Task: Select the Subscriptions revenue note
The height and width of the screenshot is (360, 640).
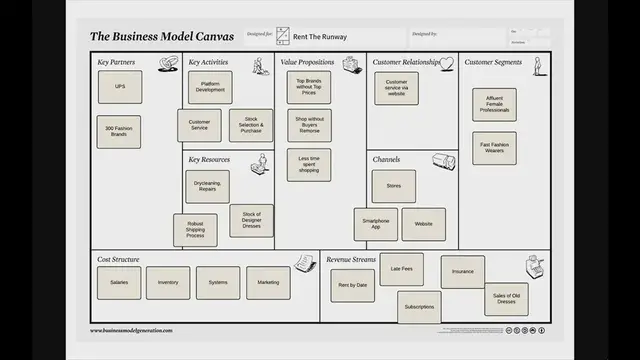Action: pos(419,307)
